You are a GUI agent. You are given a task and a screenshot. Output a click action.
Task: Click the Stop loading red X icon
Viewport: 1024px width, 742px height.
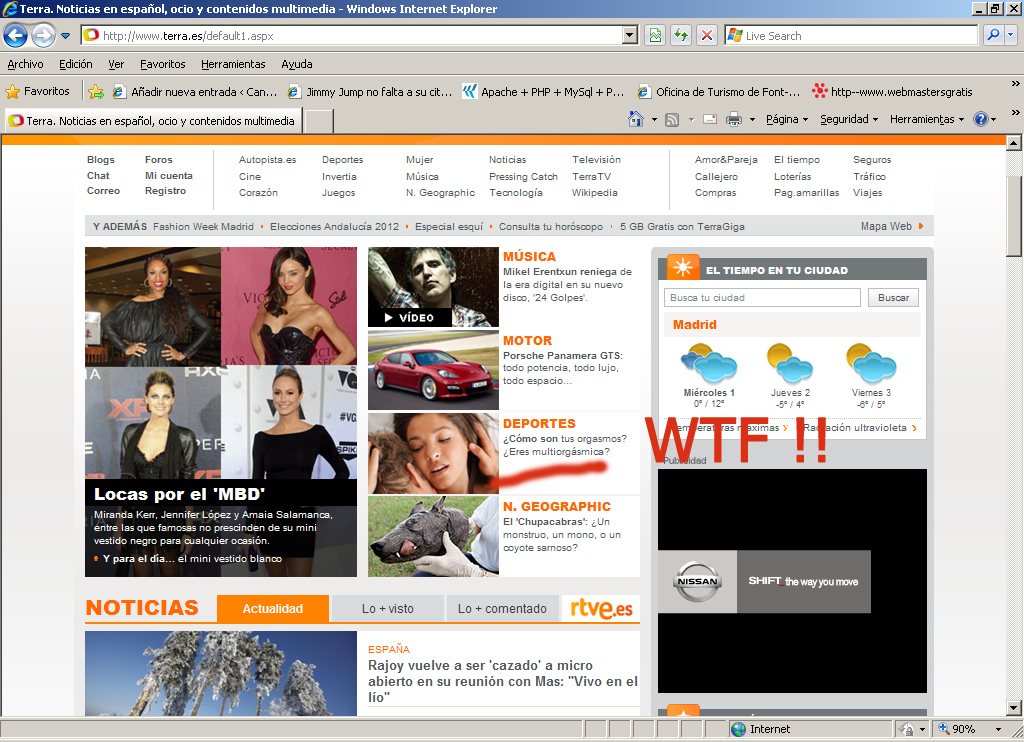(707, 35)
